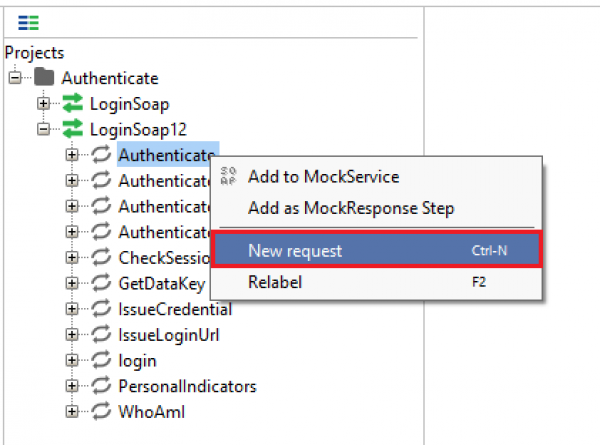Click the green arrows icon beside LoginSoap

(x=73, y=103)
